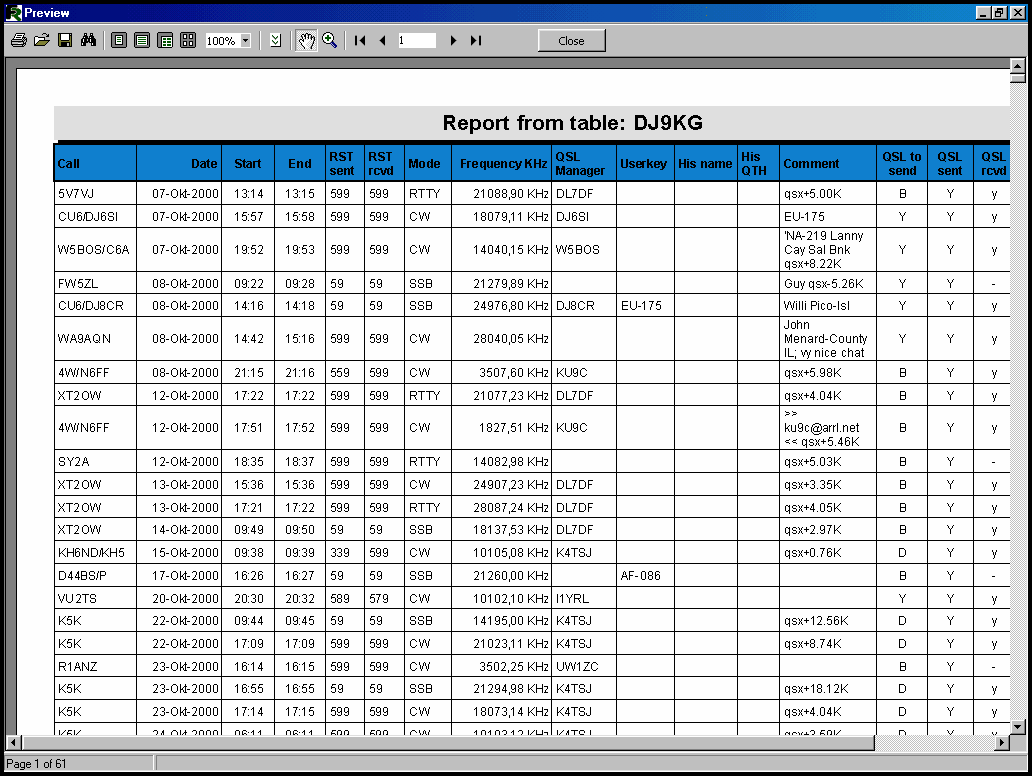Open a report file with folder icon

[x=41, y=41]
